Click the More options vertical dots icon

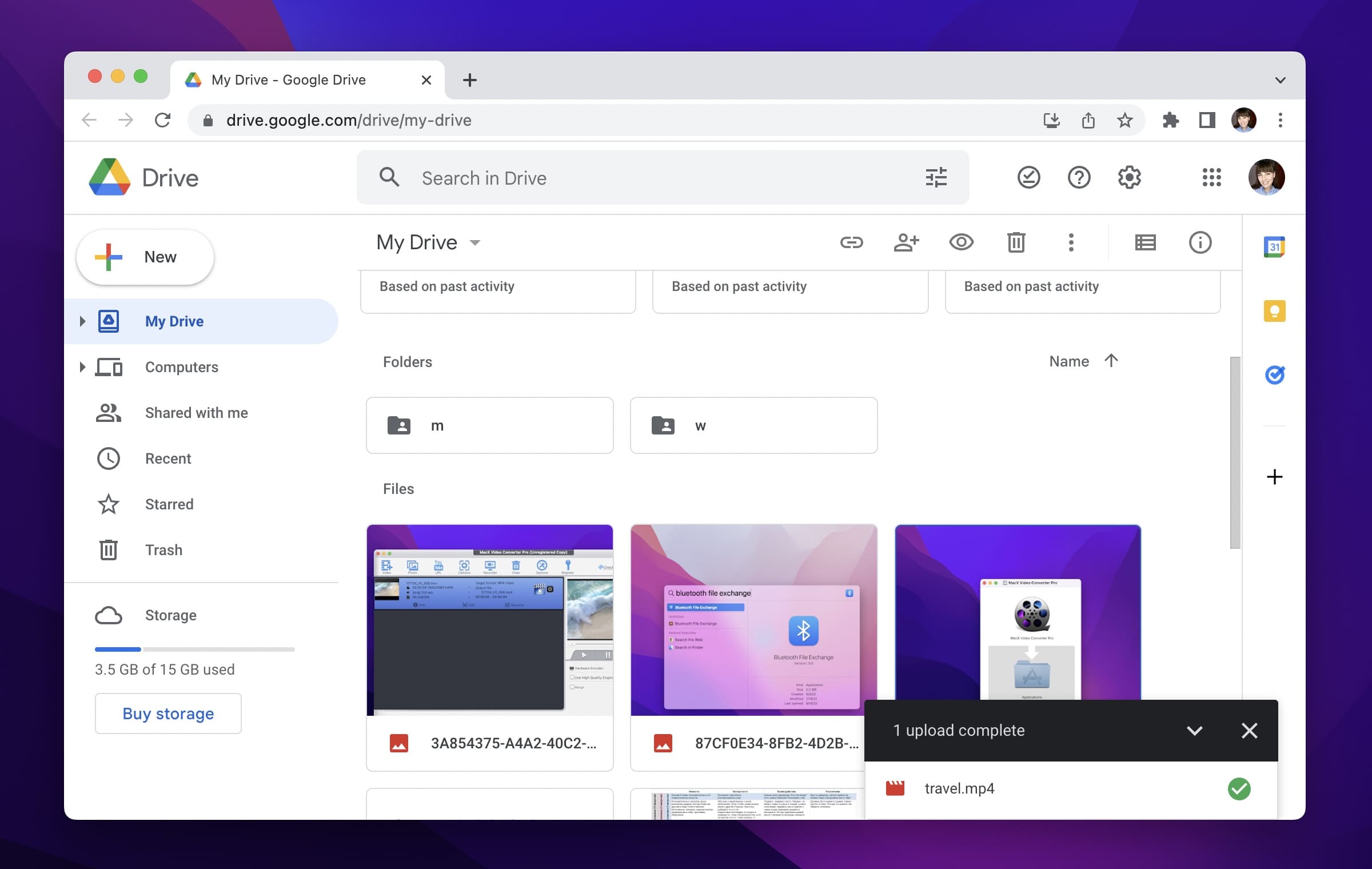(1071, 242)
